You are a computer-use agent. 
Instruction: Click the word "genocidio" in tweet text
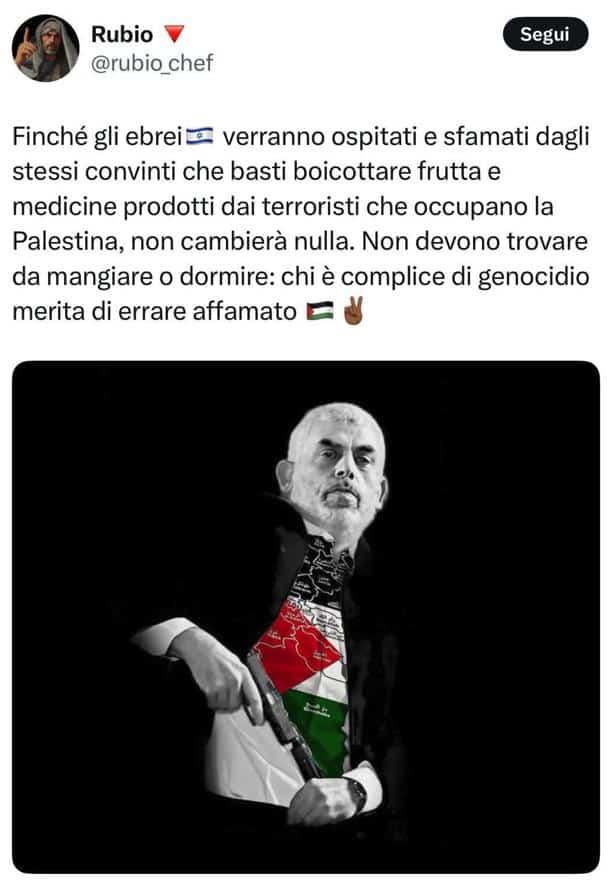click(533, 277)
